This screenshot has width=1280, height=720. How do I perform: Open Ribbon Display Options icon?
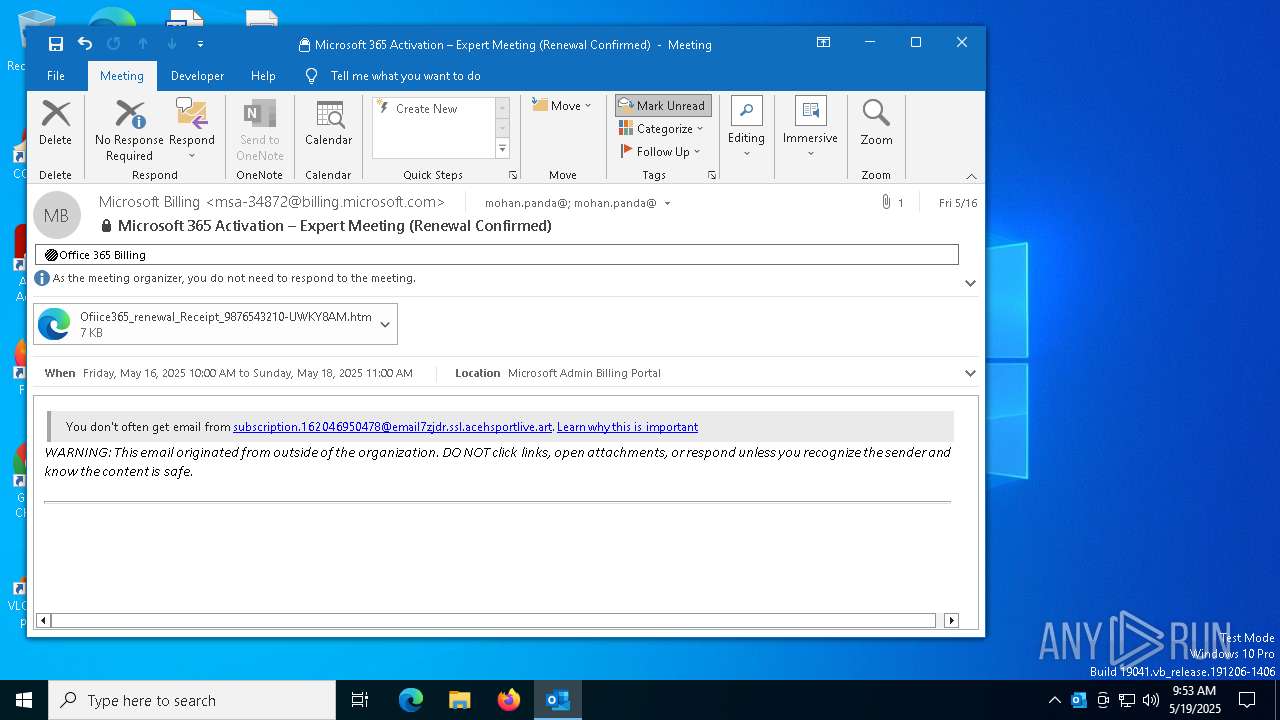823,43
